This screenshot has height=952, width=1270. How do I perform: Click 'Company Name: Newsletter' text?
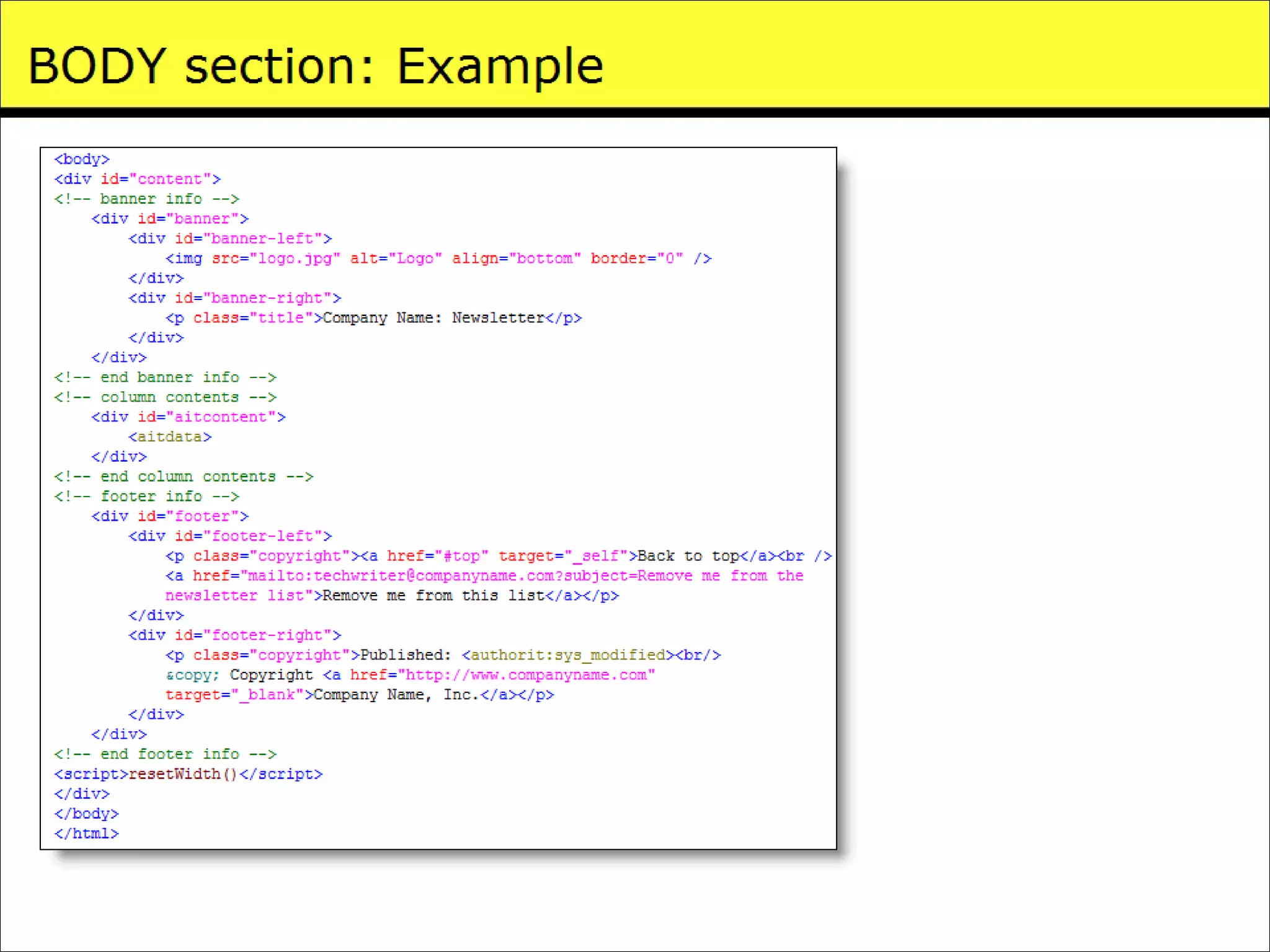click(x=433, y=318)
